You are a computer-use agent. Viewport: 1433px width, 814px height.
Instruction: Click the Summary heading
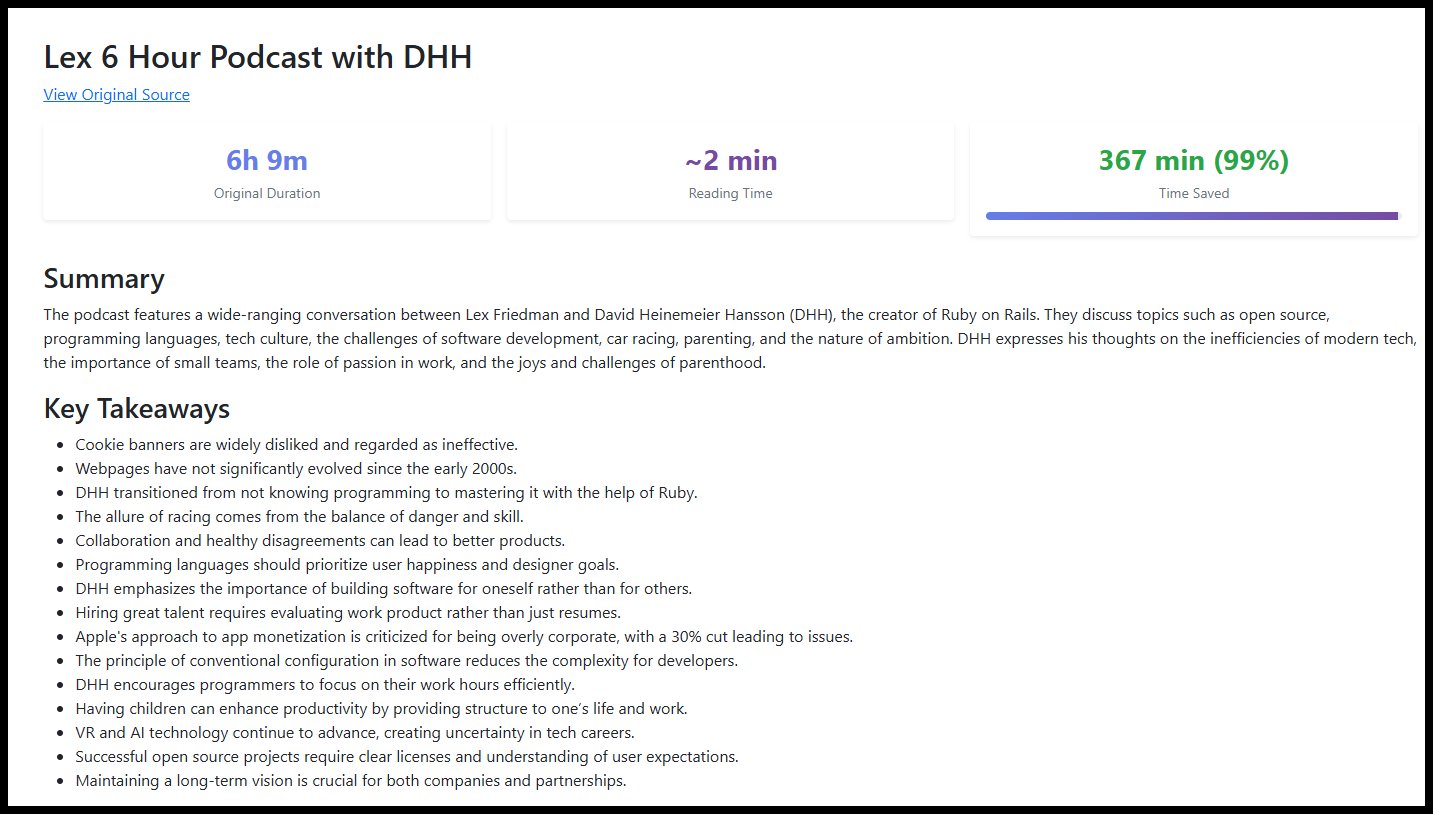(x=104, y=278)
